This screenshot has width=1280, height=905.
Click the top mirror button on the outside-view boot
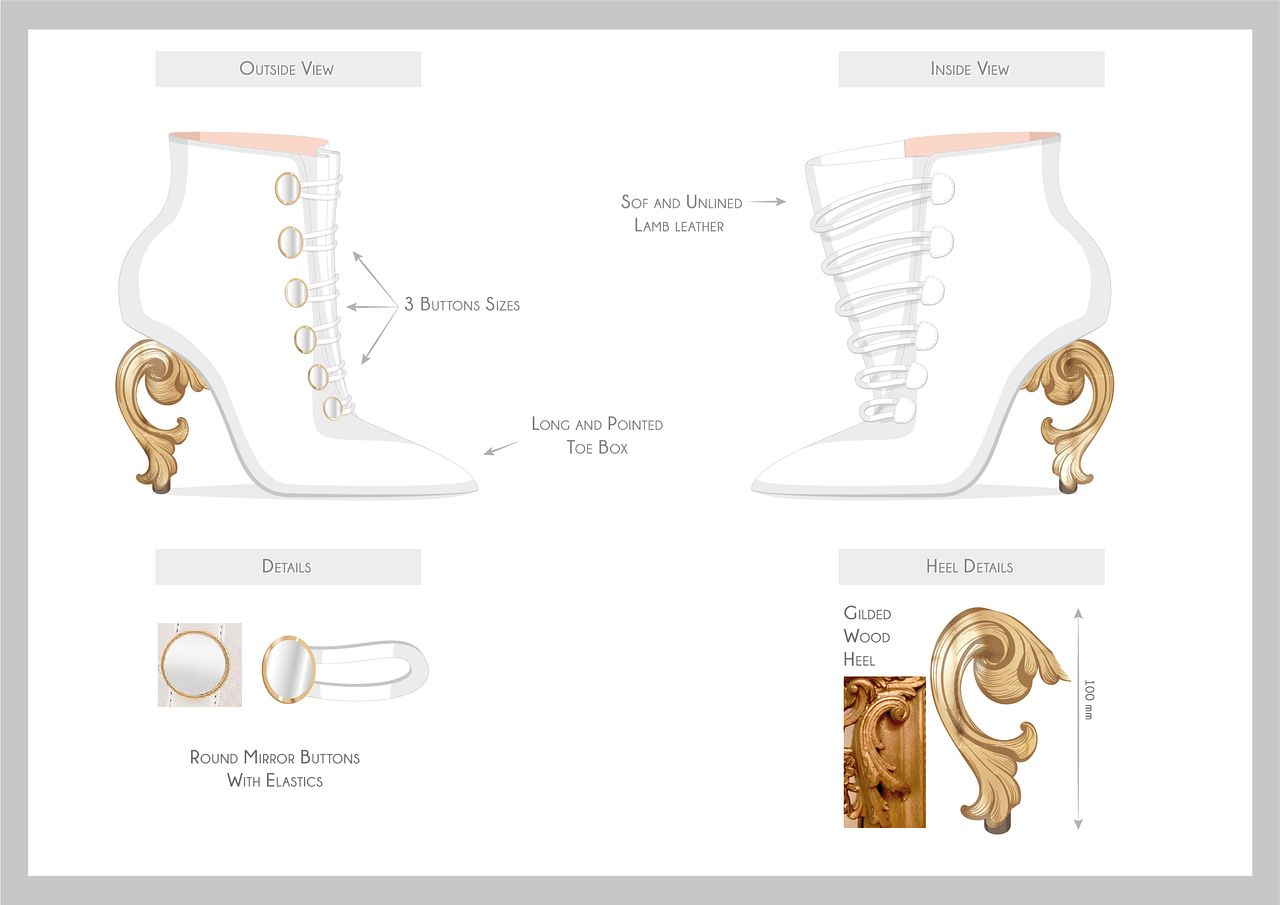click(287, 188)
